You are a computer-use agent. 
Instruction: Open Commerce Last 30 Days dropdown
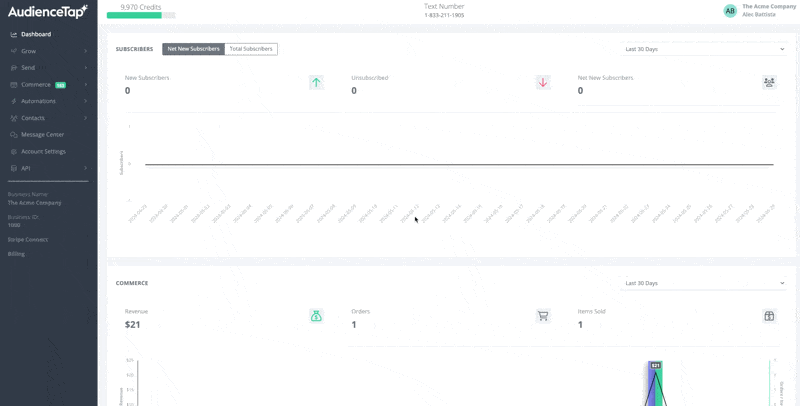(704, 283)
